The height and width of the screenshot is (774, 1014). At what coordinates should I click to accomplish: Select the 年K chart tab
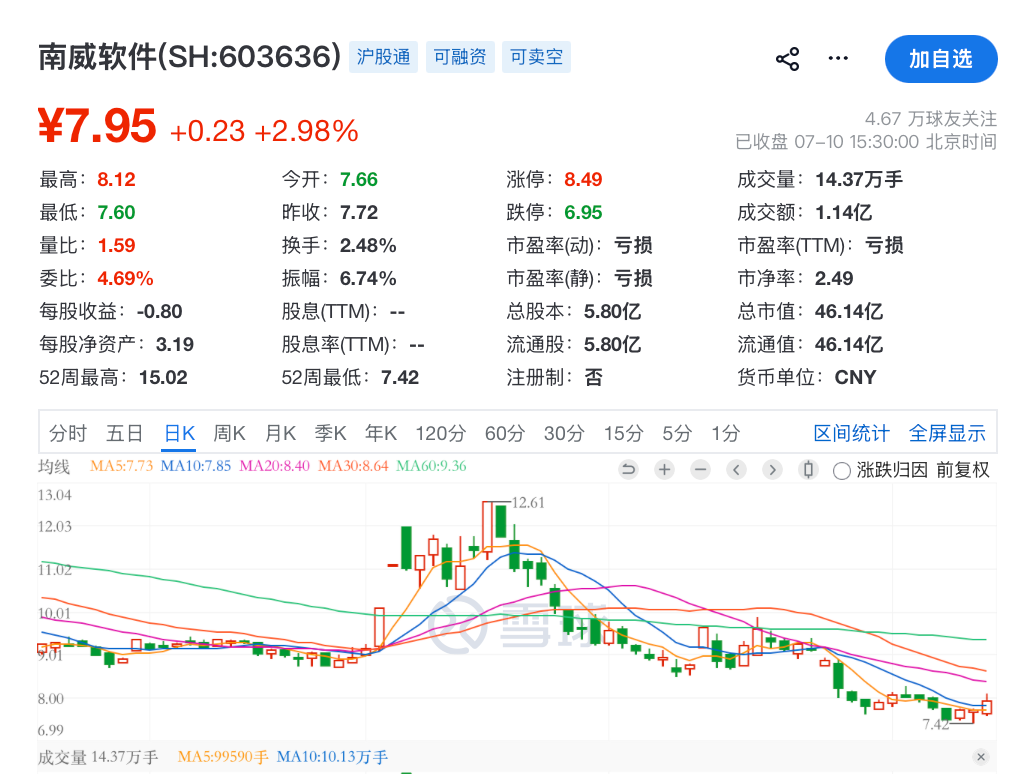click(x=381, y=433)
